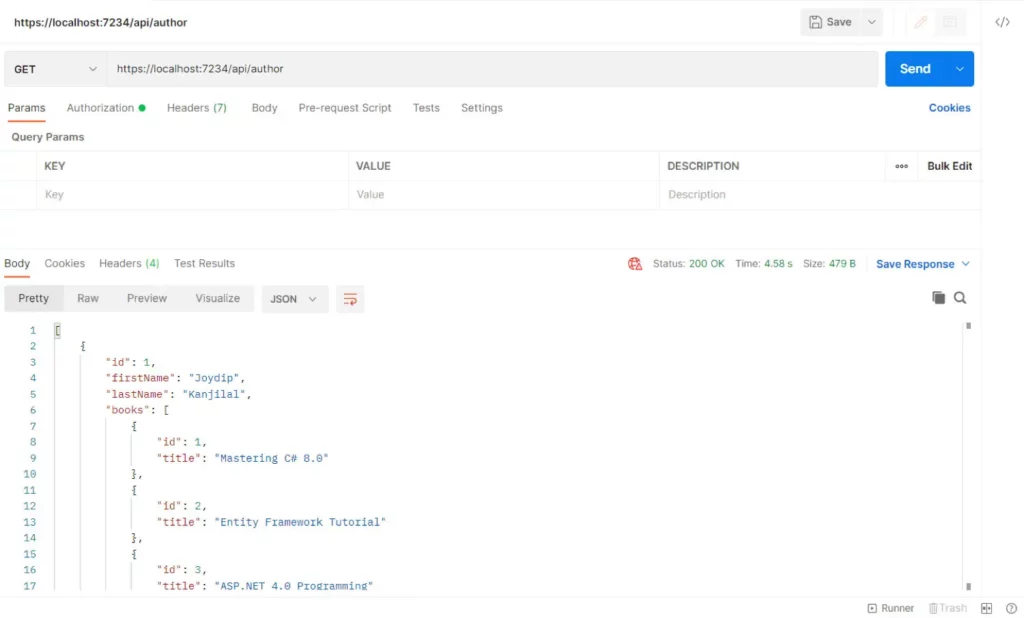Click the Time 4.58 s value
1024x618 pixels.
pyautogui.click(x=778, y=264)
